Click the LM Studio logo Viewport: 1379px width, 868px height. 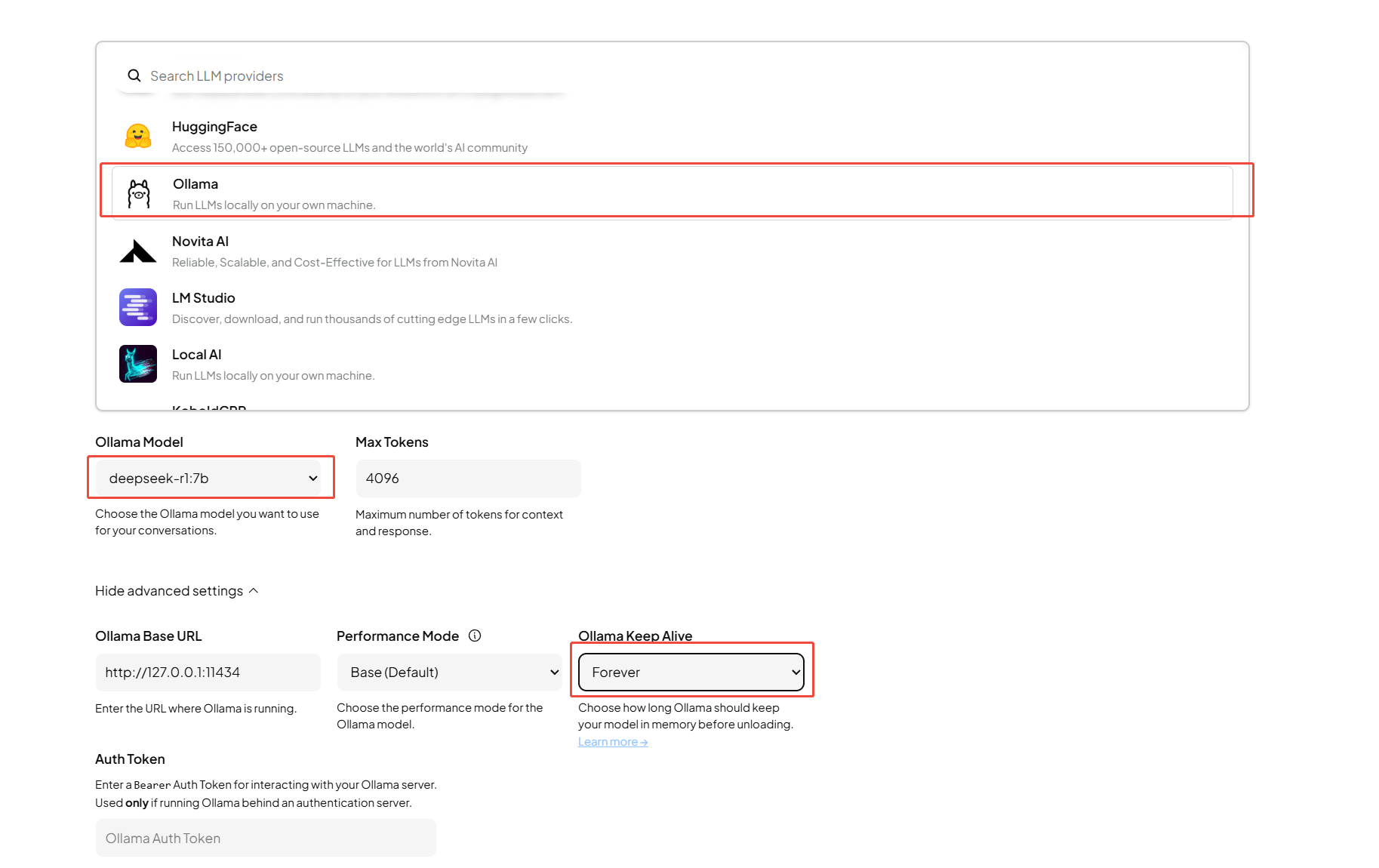pyautogui.click(x=138, y=307)
